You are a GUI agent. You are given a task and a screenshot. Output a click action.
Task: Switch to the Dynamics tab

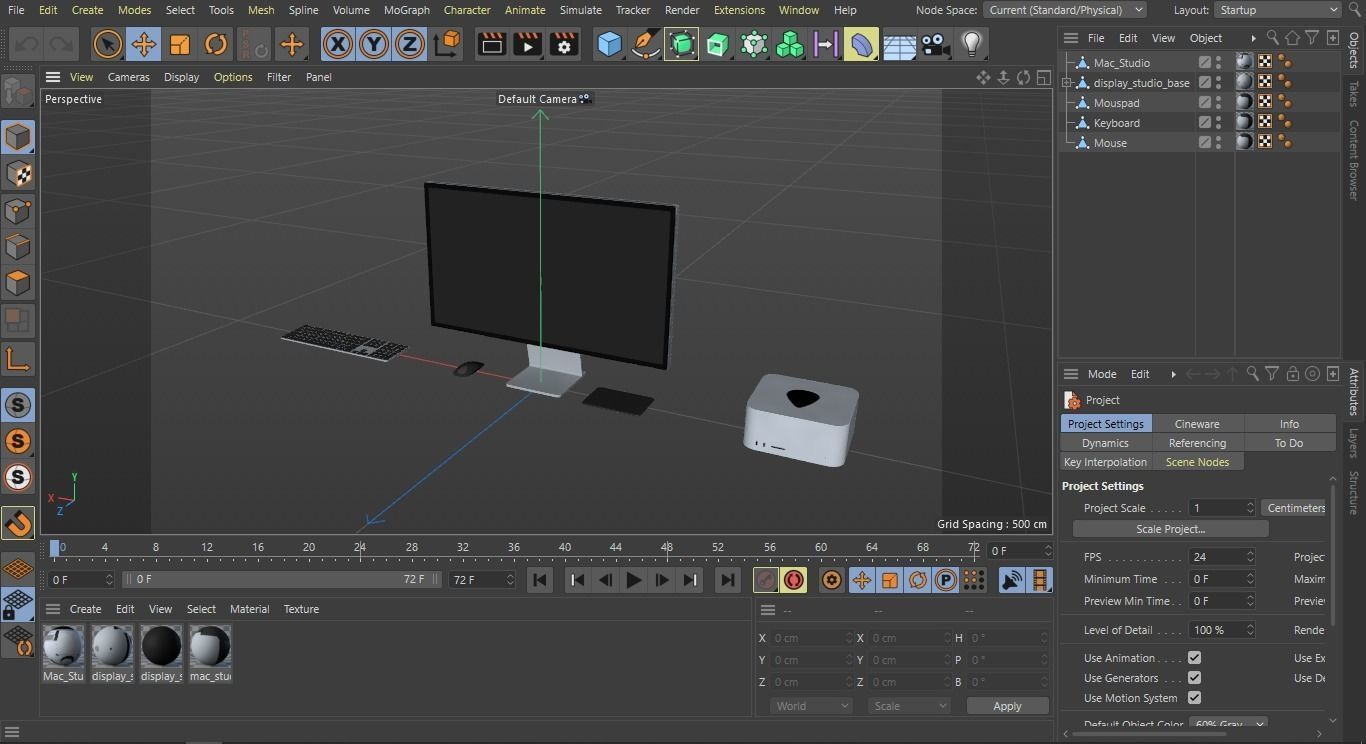[1104, 442]
